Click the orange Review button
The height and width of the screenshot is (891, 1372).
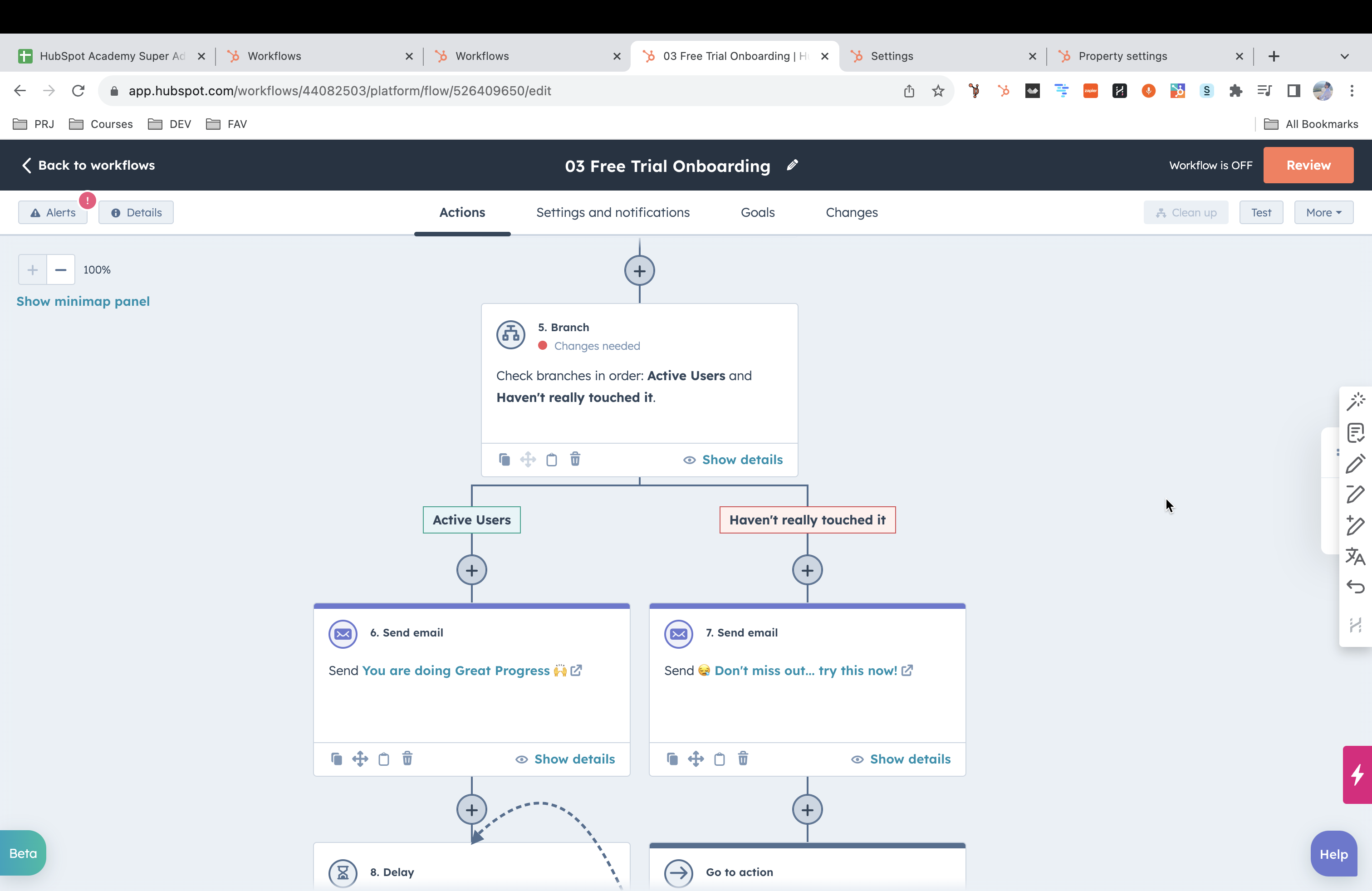[1308, 166]
